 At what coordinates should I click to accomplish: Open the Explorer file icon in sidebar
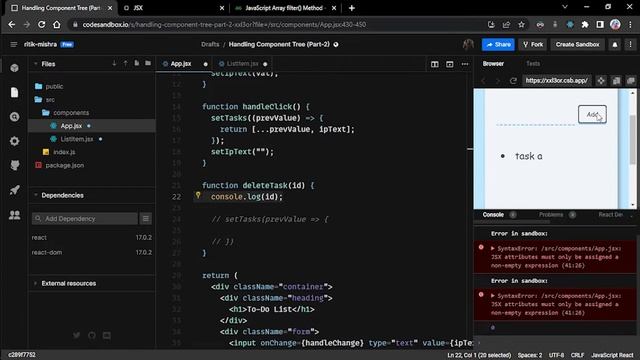(x=14, y=92)
